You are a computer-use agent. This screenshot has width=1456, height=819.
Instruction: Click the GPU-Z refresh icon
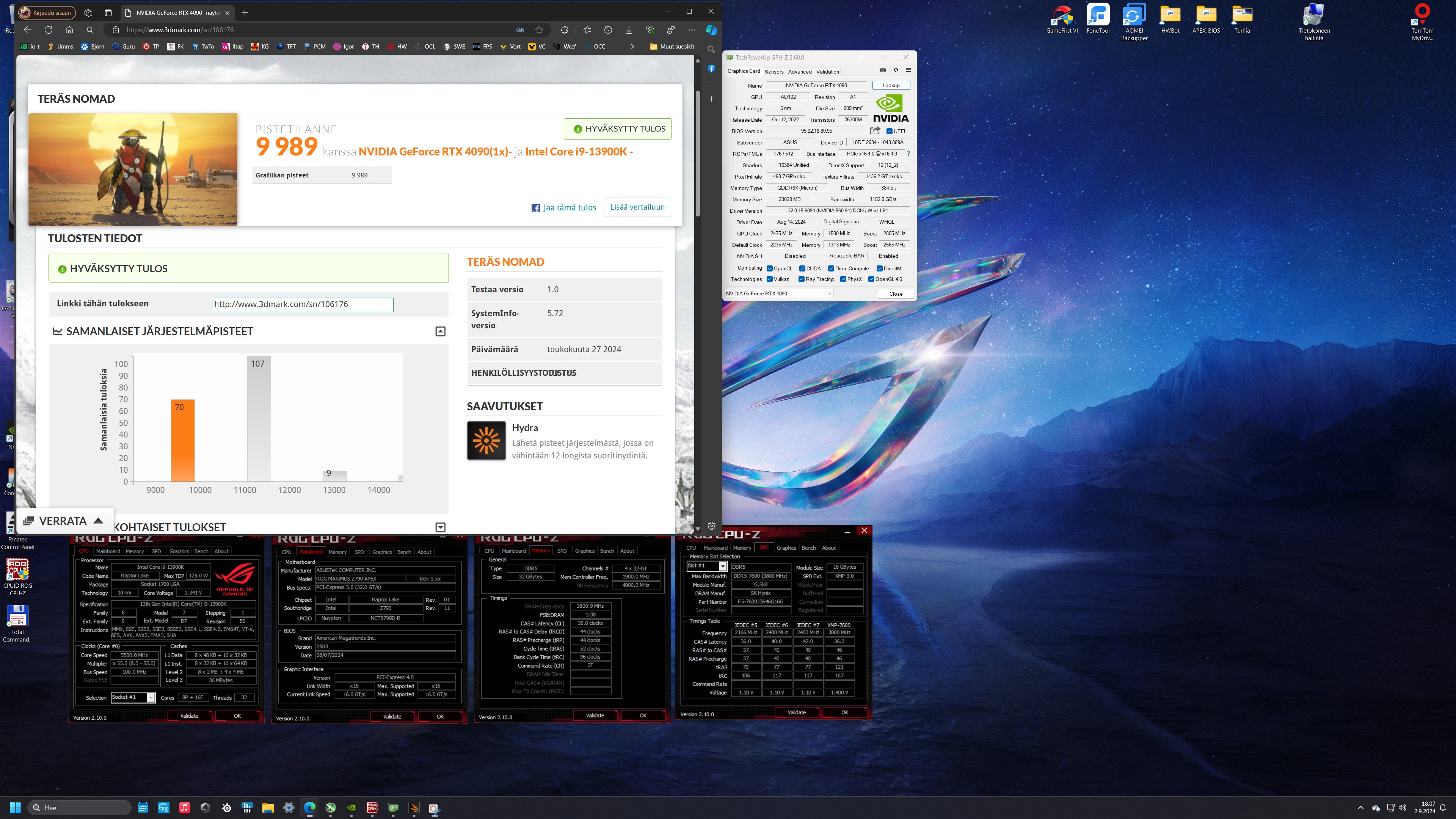(x=895, y=70)
